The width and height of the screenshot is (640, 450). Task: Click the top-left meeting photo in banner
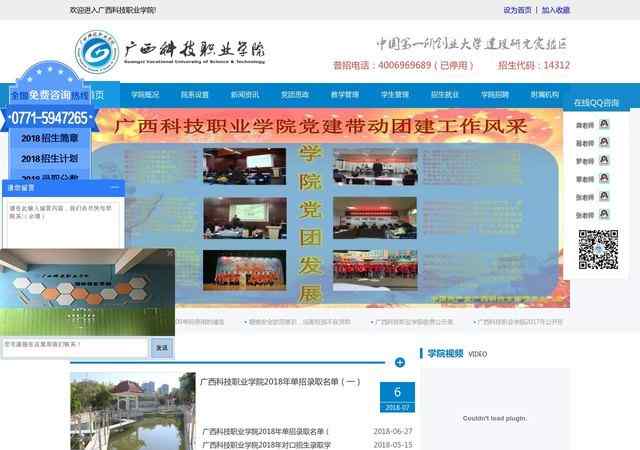tap(244, 166)
